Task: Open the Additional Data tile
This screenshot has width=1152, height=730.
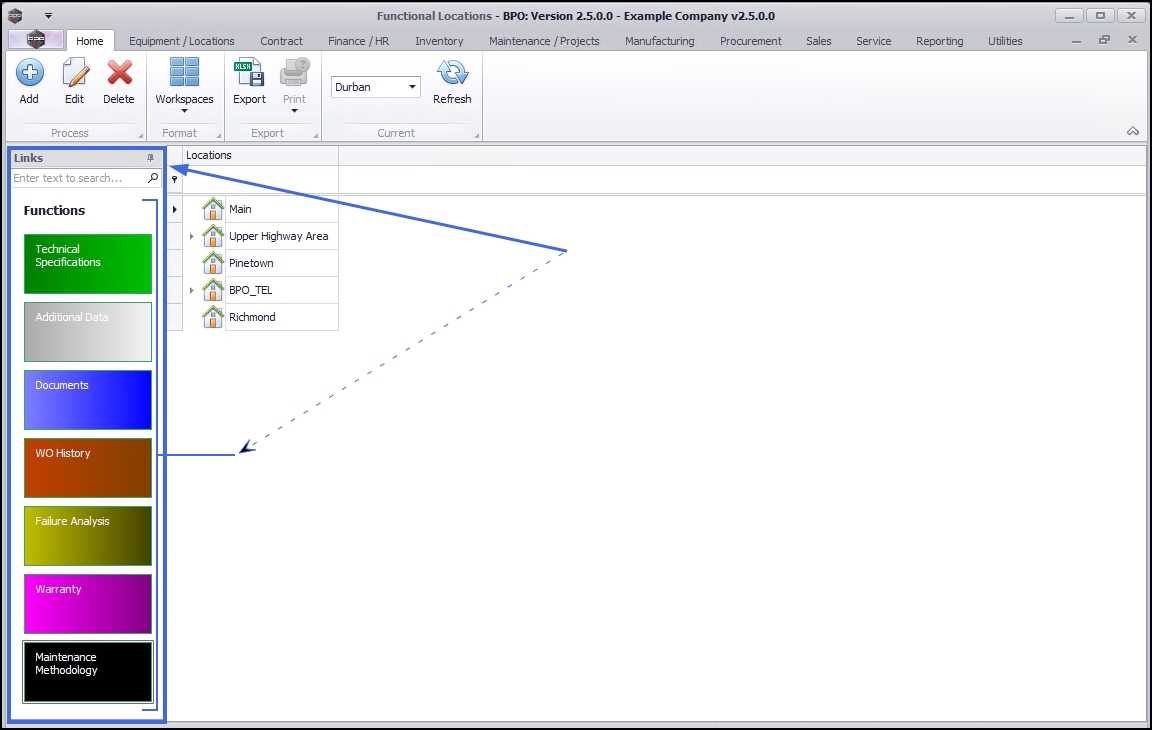Action: 88,332
